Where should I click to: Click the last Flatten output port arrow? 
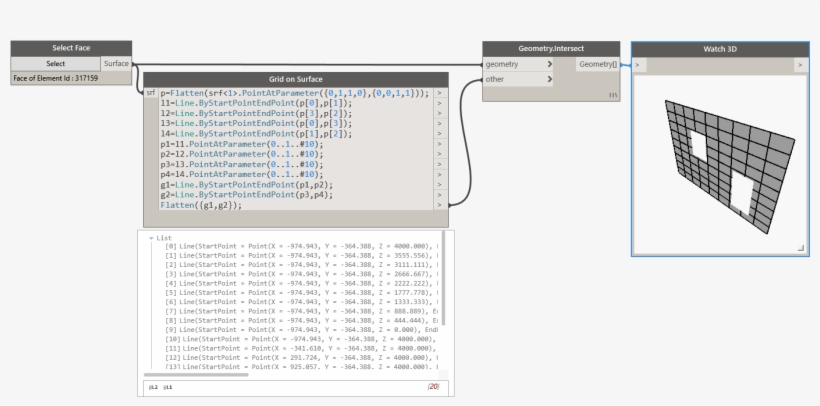click(x=440, y=205)
